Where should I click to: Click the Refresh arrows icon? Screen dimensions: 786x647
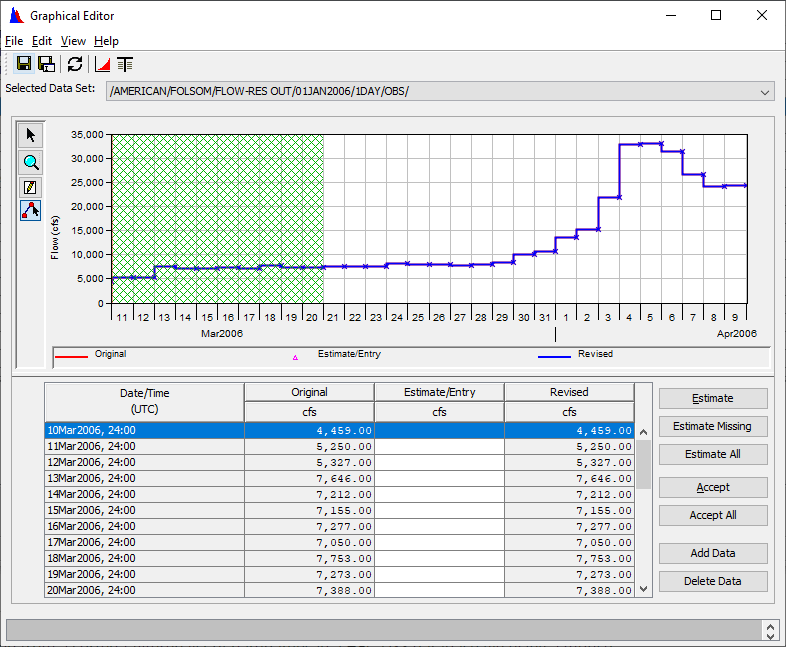click(75, 64)
